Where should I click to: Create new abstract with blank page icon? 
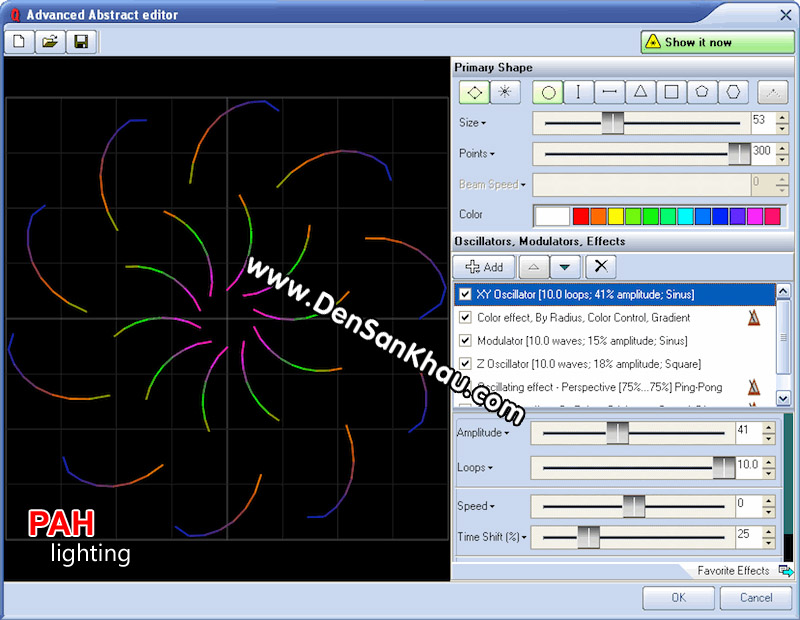19,41
